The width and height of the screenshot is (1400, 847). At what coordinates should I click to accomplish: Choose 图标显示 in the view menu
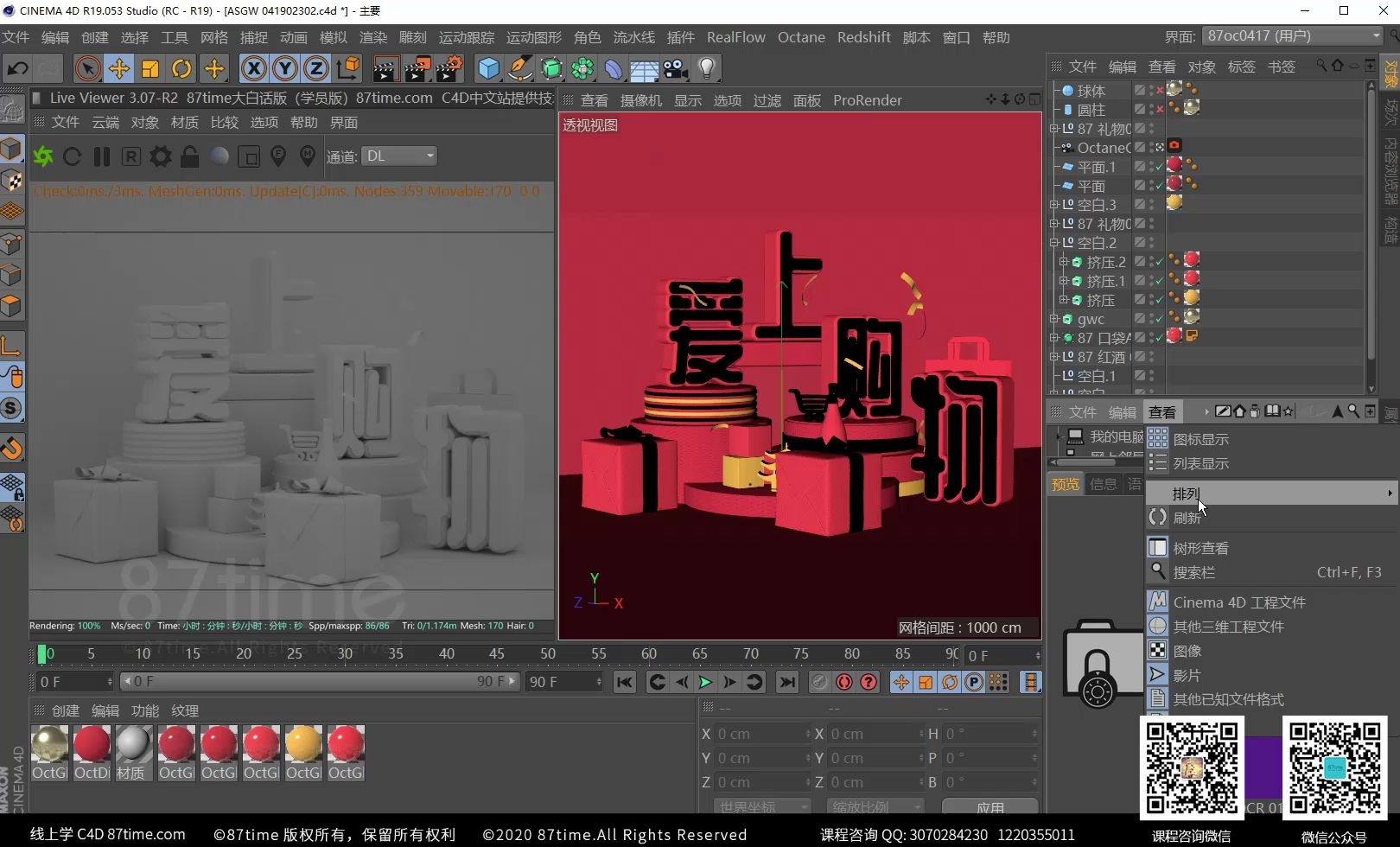pyautogui.click(x=1272, y=439)
